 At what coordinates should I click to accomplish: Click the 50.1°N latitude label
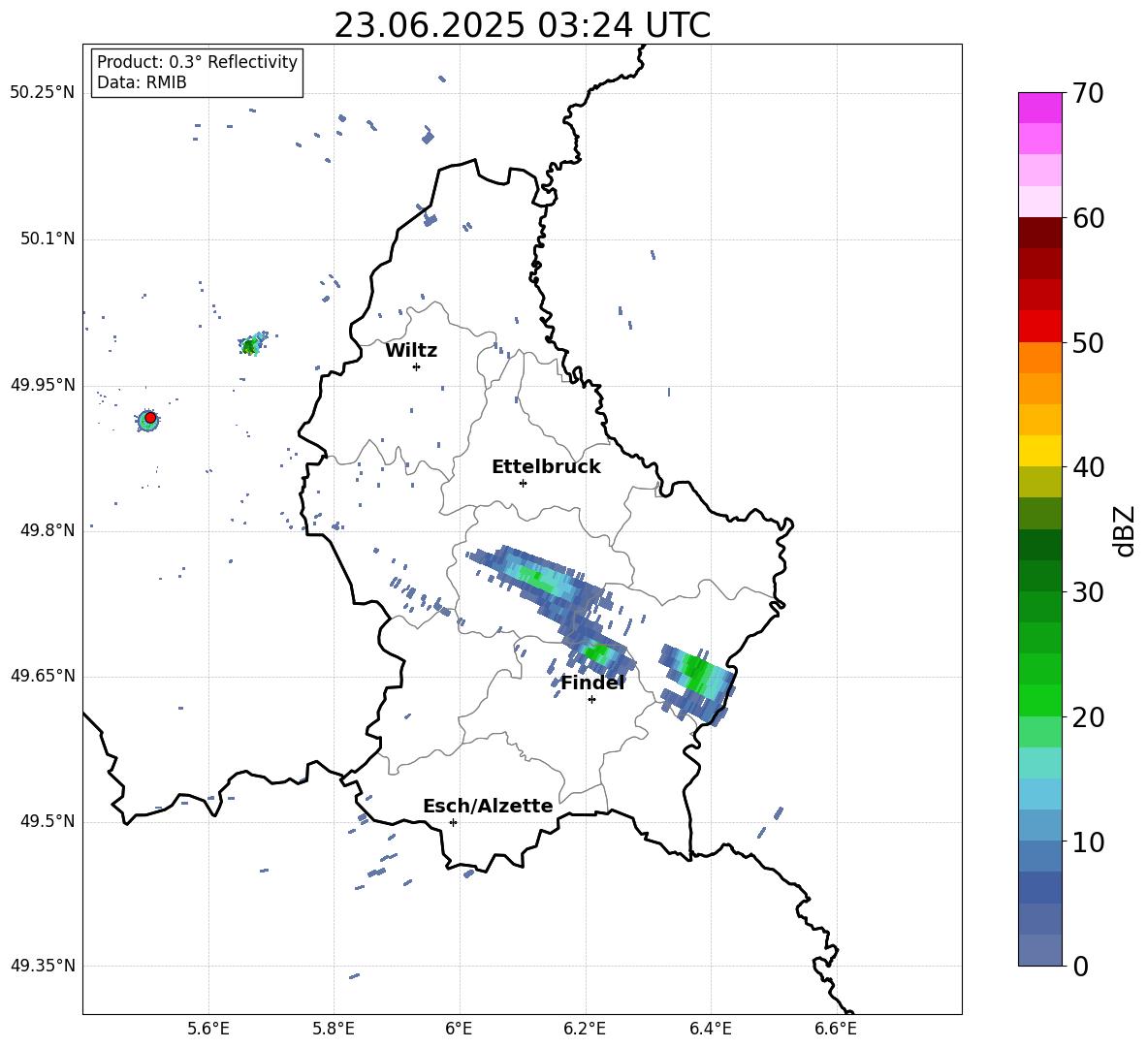[48, 239]
